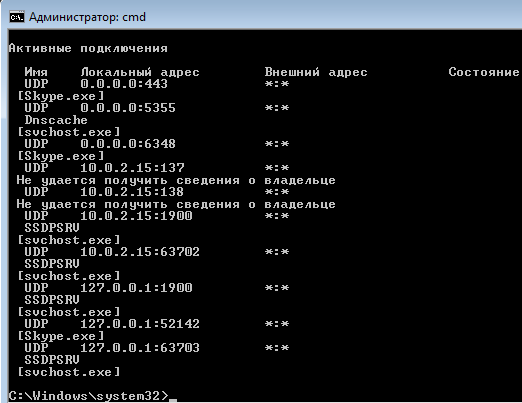Click the cmd icon in title bar
This screenshot has width=522, height=403.
(x=17, y=17)
